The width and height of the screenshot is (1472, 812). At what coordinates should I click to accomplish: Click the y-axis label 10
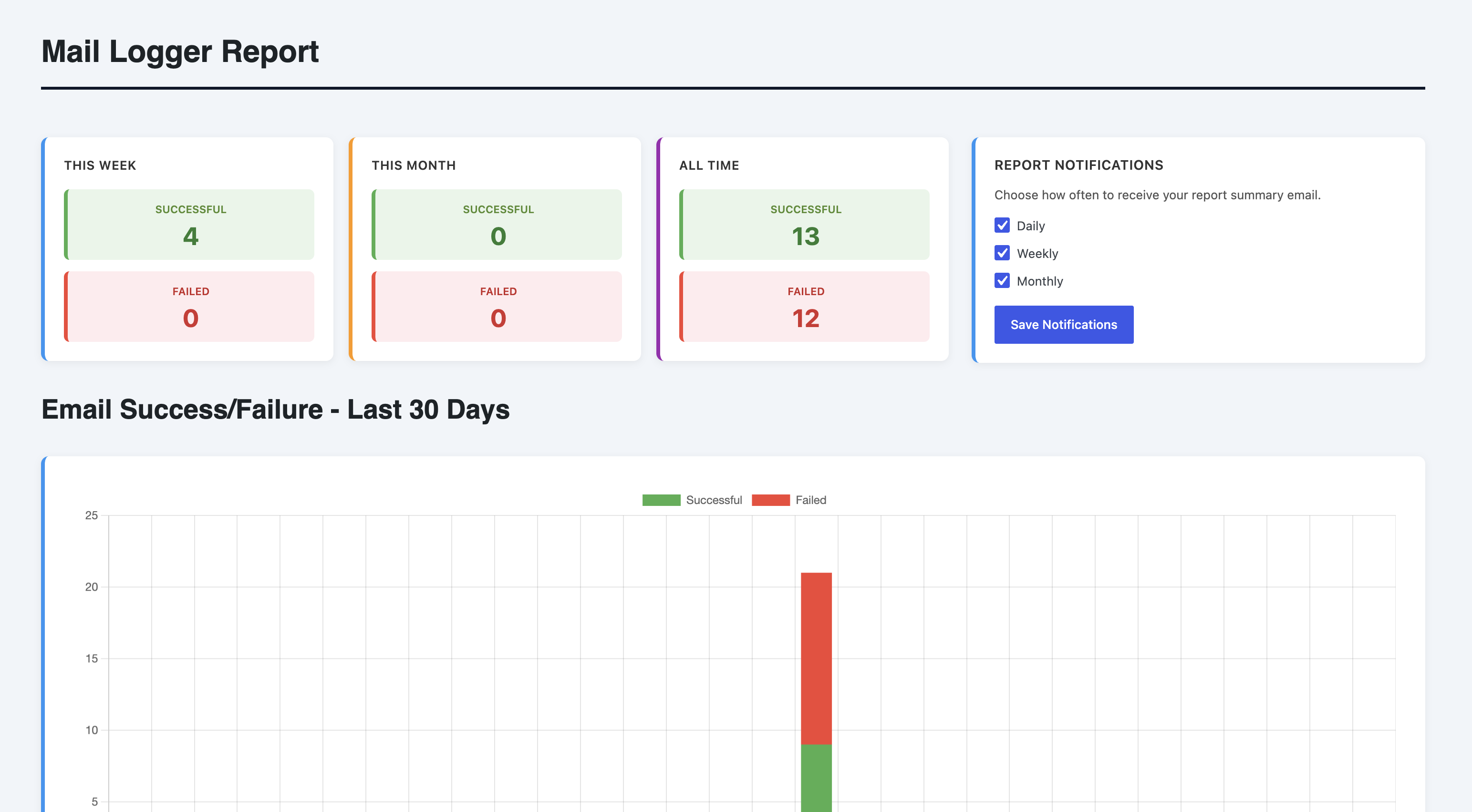[x=92, y=730]
